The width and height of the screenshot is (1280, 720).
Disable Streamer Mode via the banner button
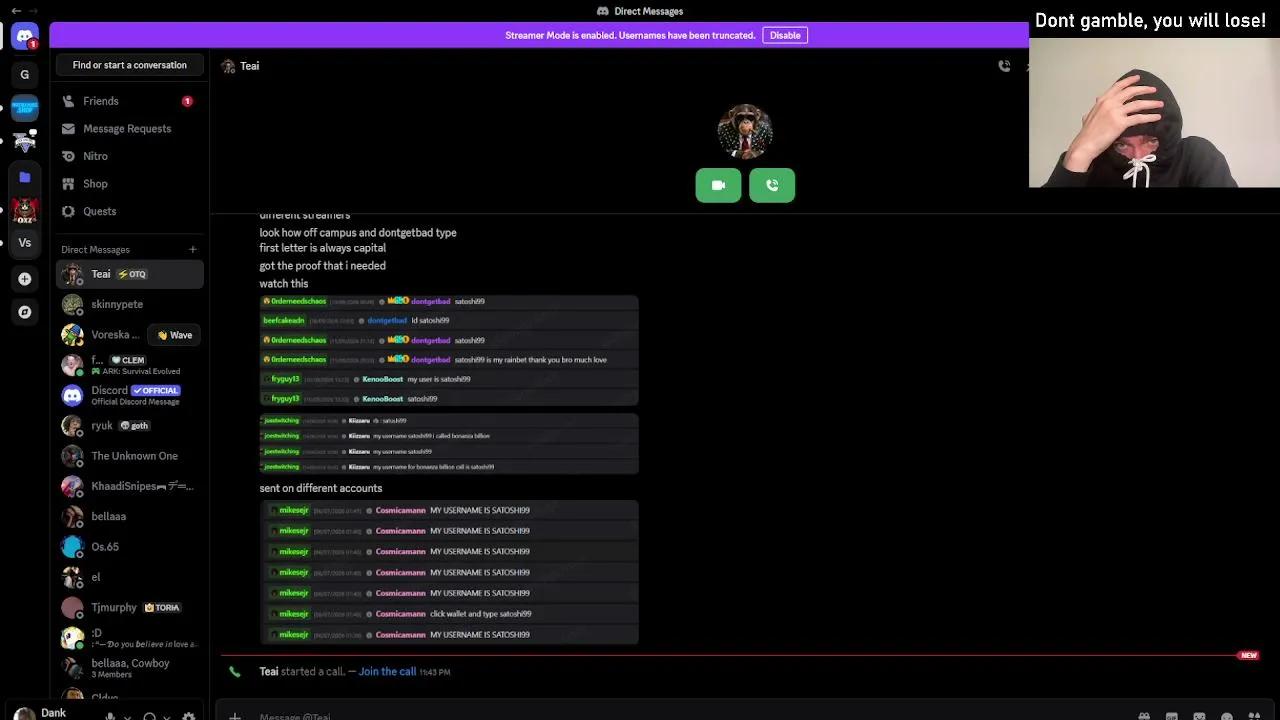pyautogui.click(x=785, y=35)
